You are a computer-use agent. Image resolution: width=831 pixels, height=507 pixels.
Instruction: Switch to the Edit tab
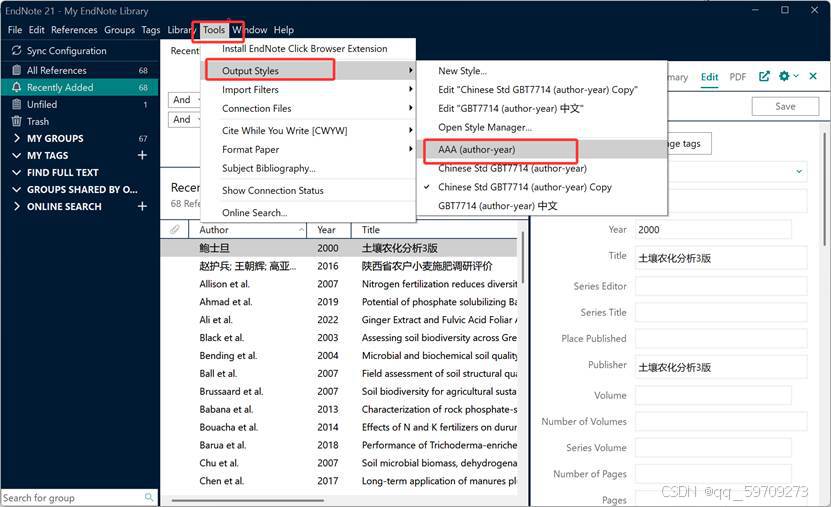709,77
